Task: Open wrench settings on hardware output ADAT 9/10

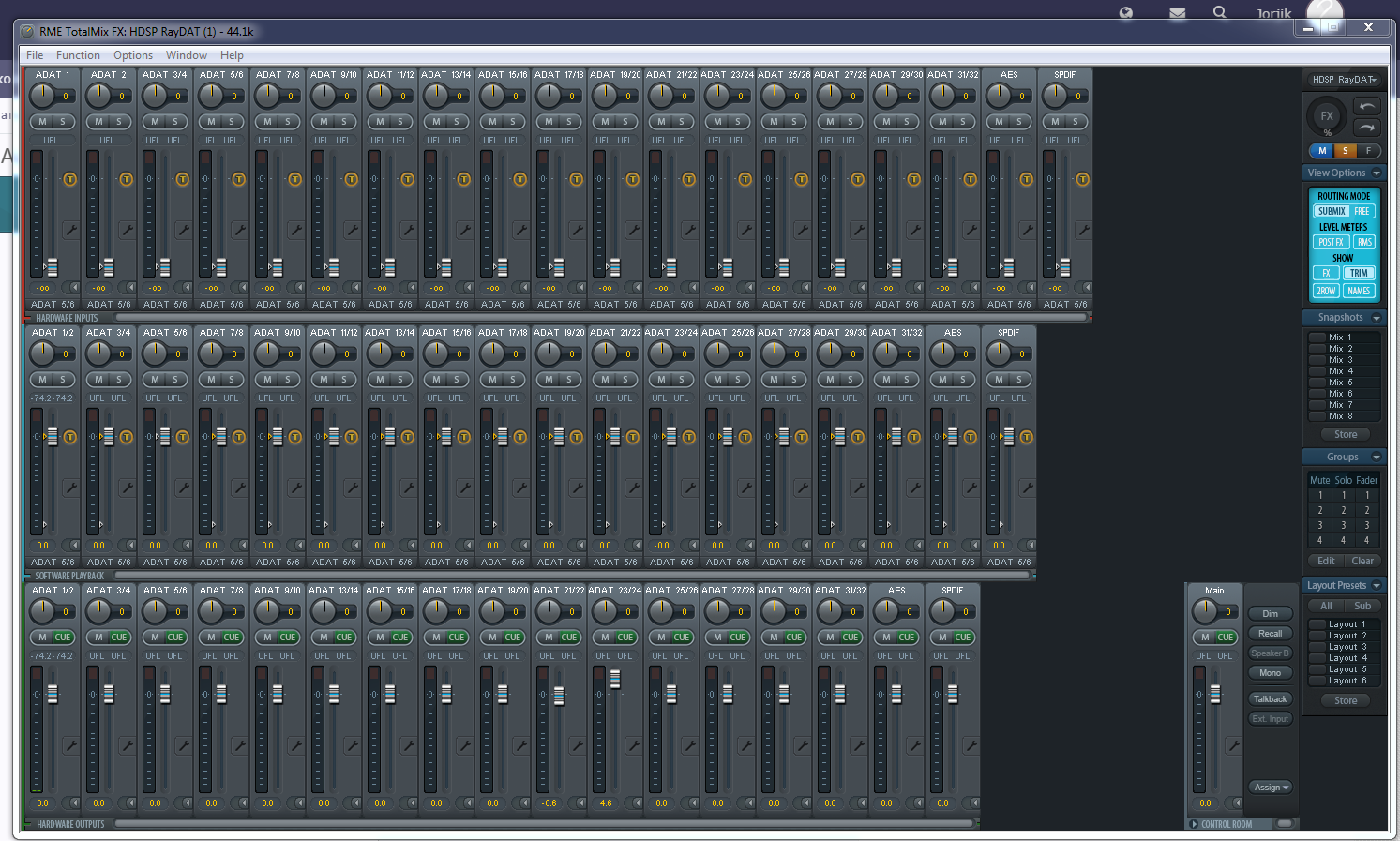Action: pyautogui.click(x=295, y=745)
